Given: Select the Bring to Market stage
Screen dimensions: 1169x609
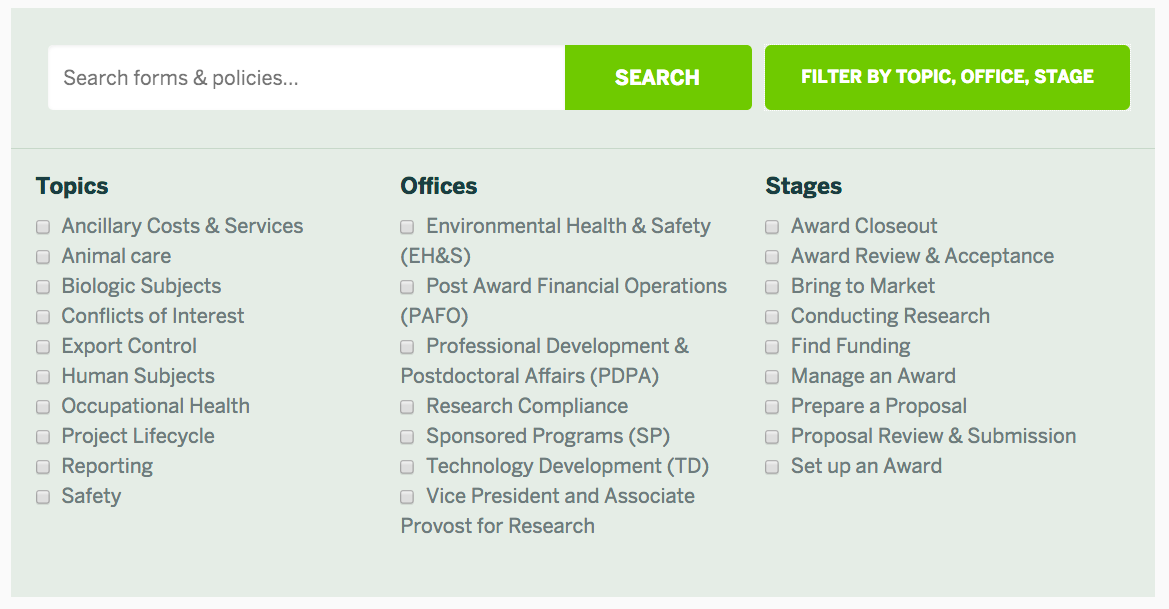Looking at the screenshot, I should pyautogui.click(x=772, y=287).
